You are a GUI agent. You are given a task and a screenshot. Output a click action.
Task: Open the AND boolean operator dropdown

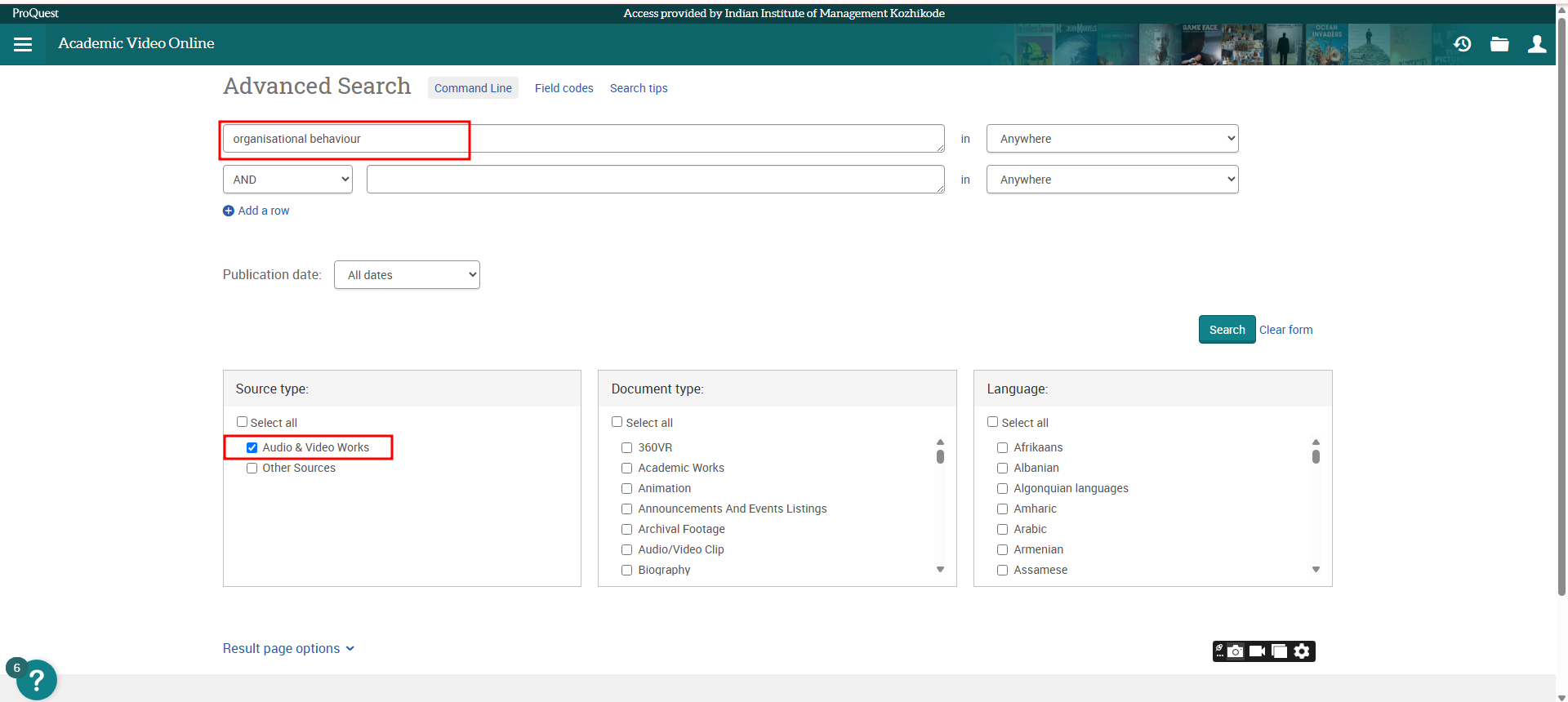[287, 180]
